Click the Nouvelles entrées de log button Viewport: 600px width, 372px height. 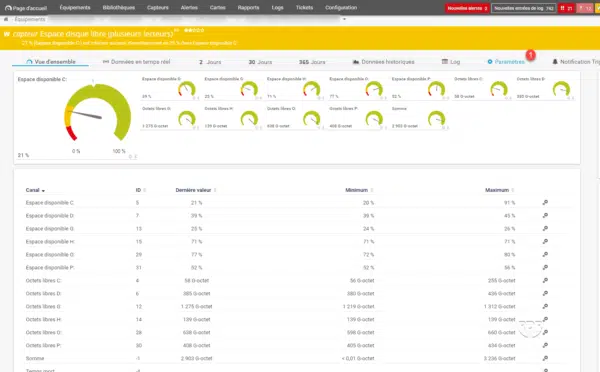[x=523, y=8]
